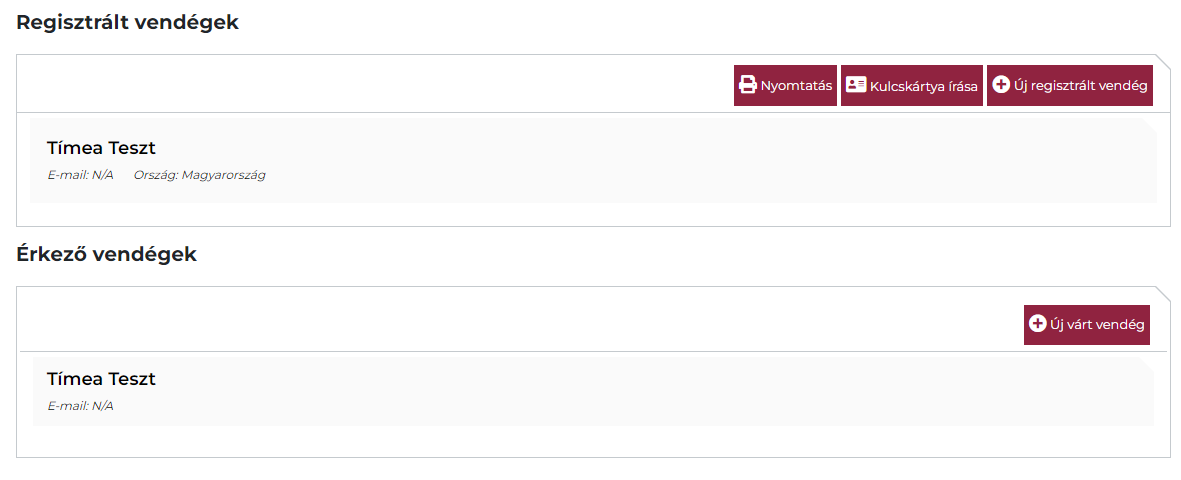The height and width of the screenshot is (480, 1181).
Task: Click the Regisztrált vendégek heading
Action: [x=127, y=22]
